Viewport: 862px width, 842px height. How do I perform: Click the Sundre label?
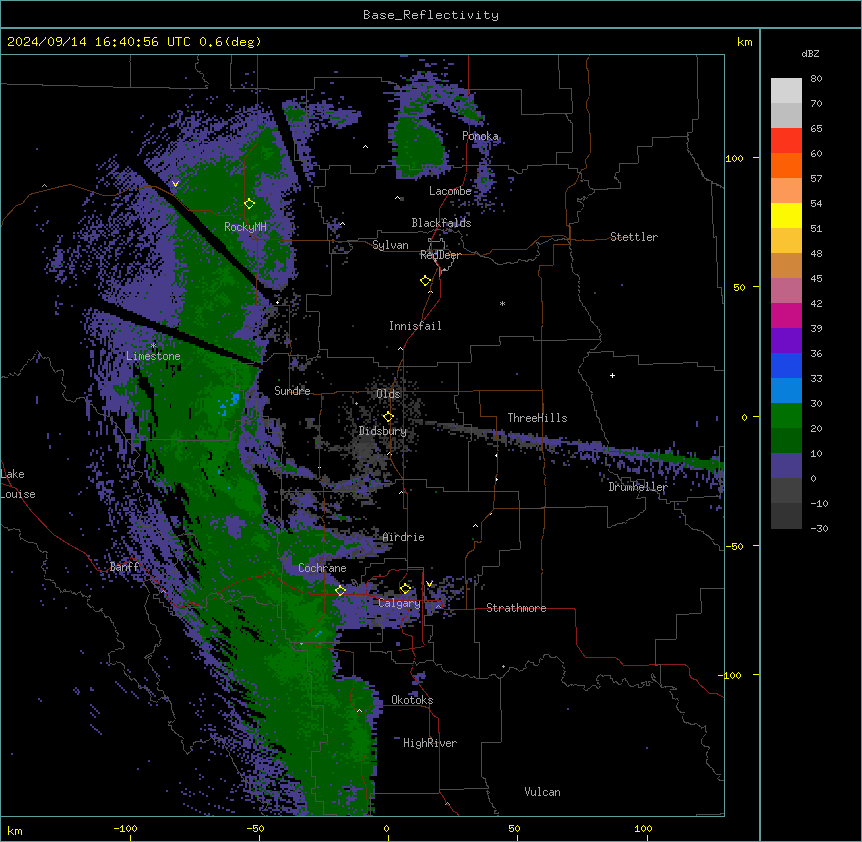click(292, 391)
